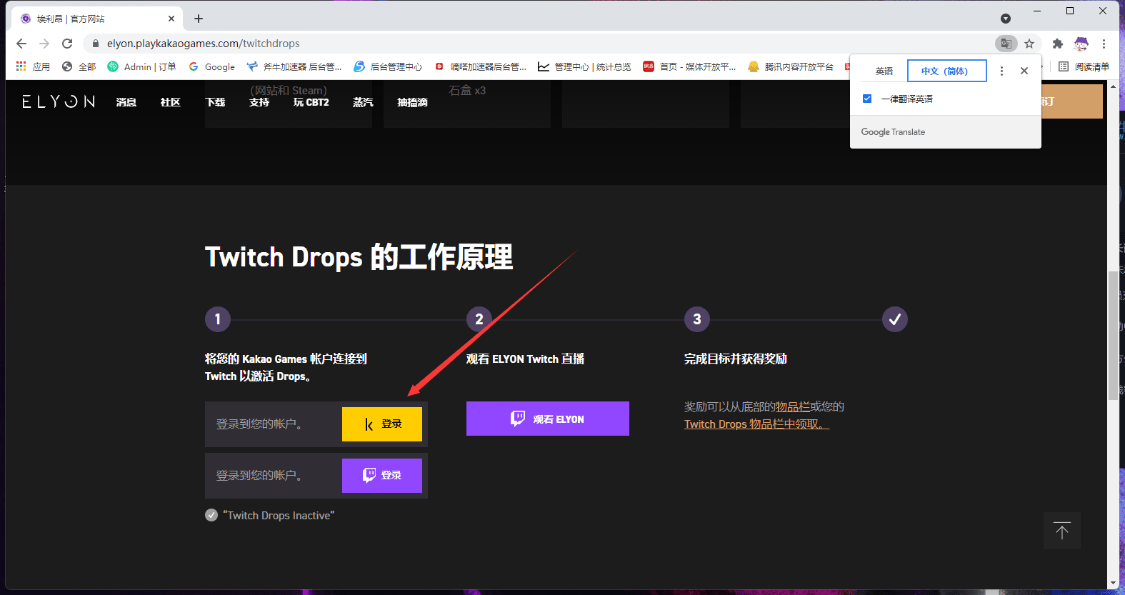Open the 物品栏 link
This screenshot has height=595, width=1125.
point(792,407)
